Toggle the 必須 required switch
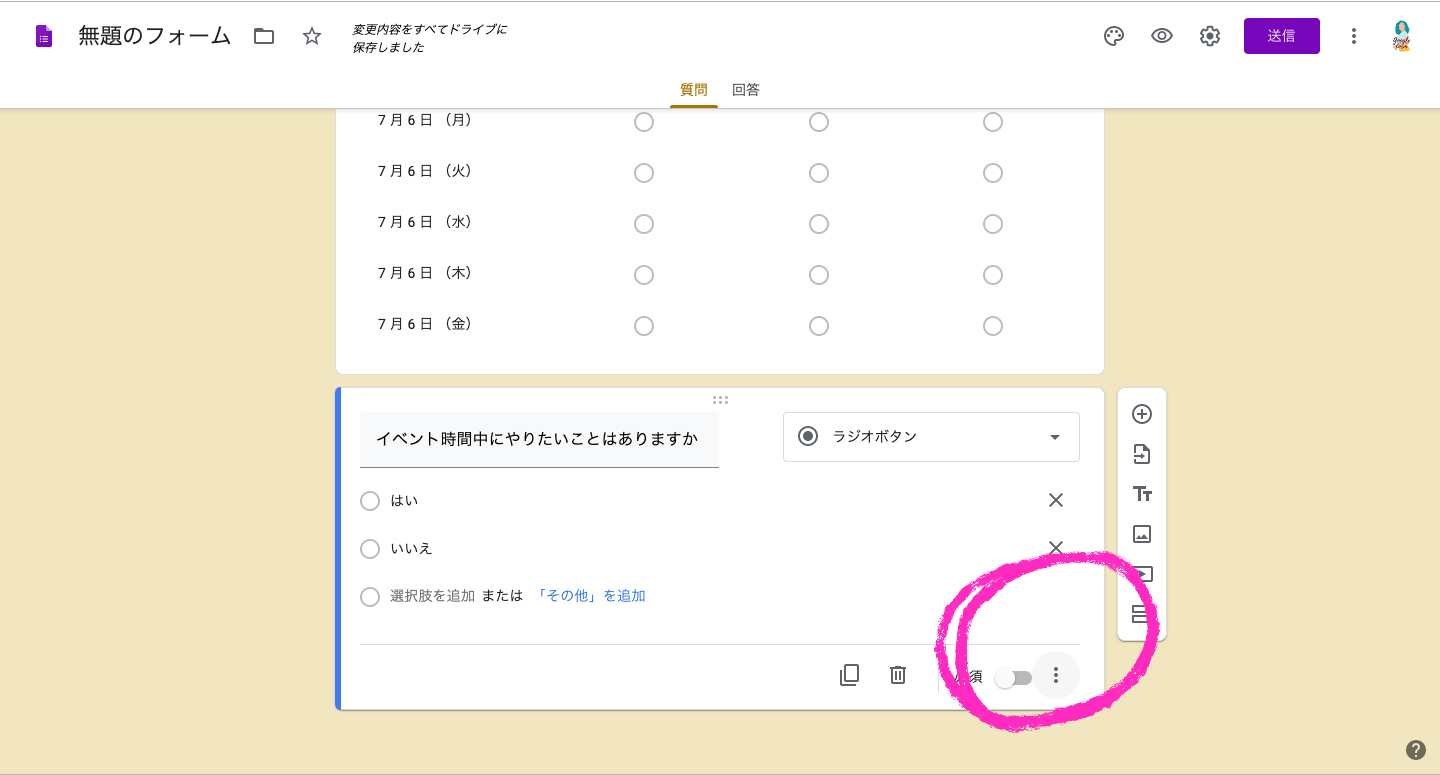 1013,677
